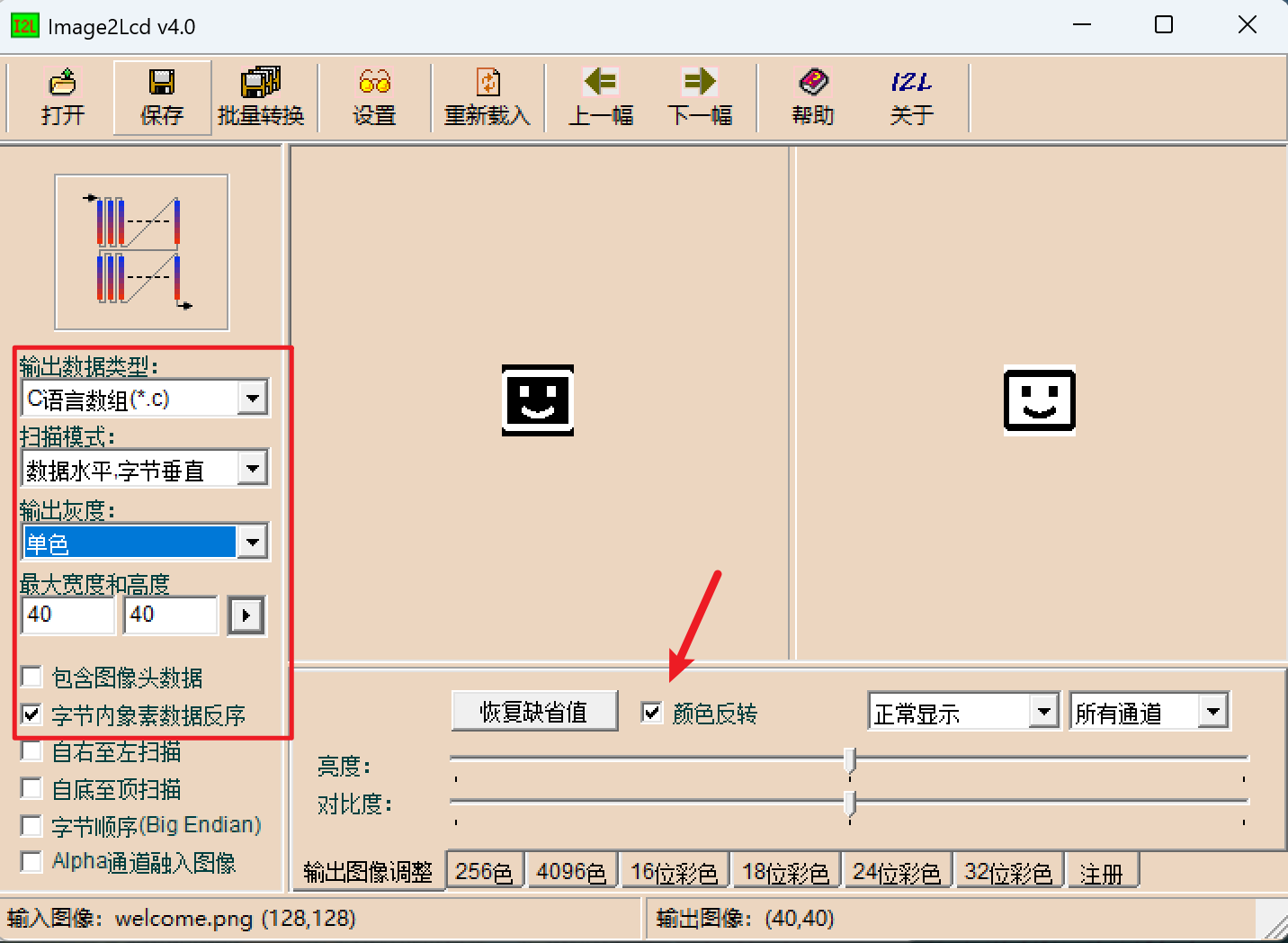1288x943 pixels.
Task: Click the 重新载入 reload image icon
Action: coord(487,96)
